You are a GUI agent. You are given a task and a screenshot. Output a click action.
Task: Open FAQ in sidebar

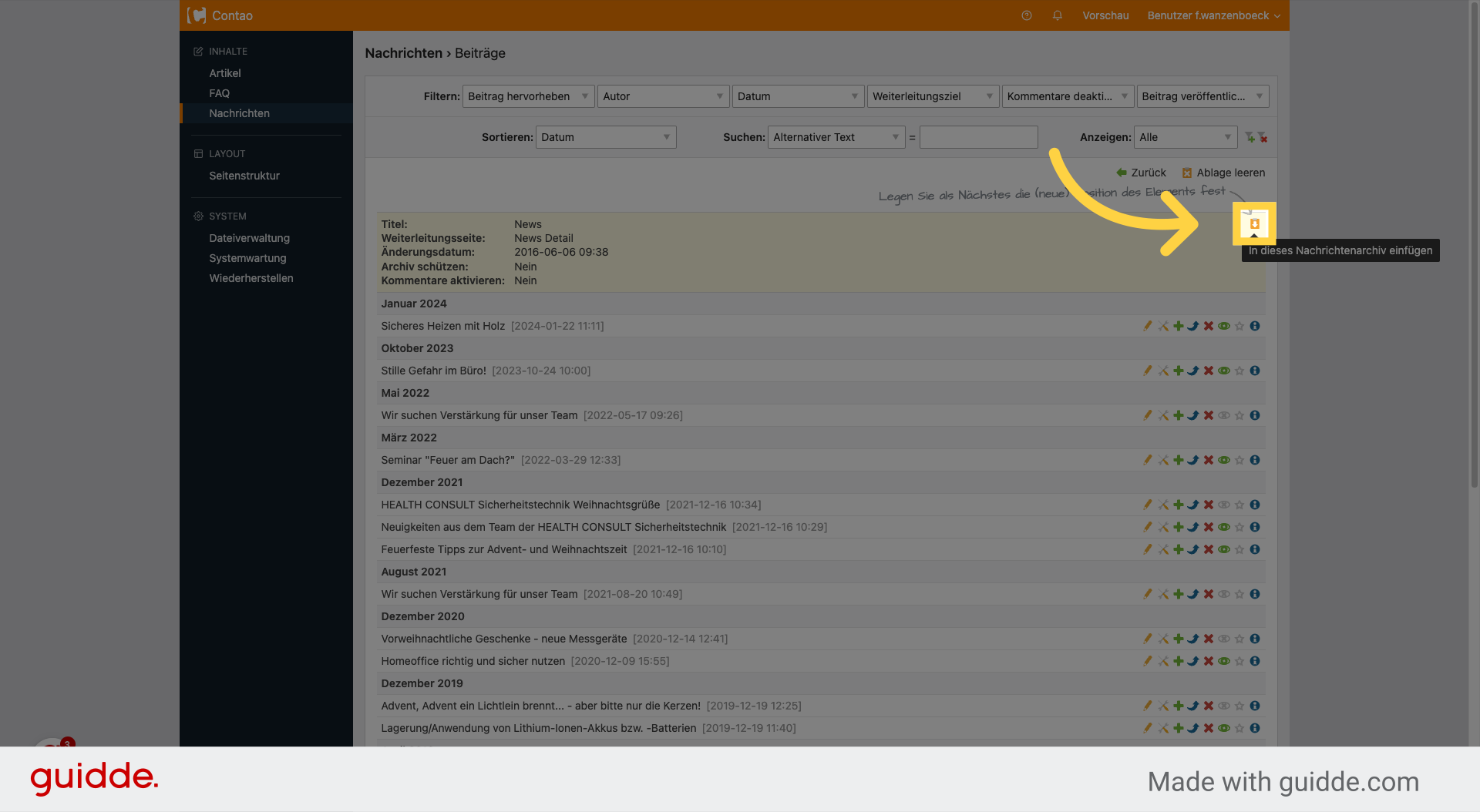click(x=220, y=93)
